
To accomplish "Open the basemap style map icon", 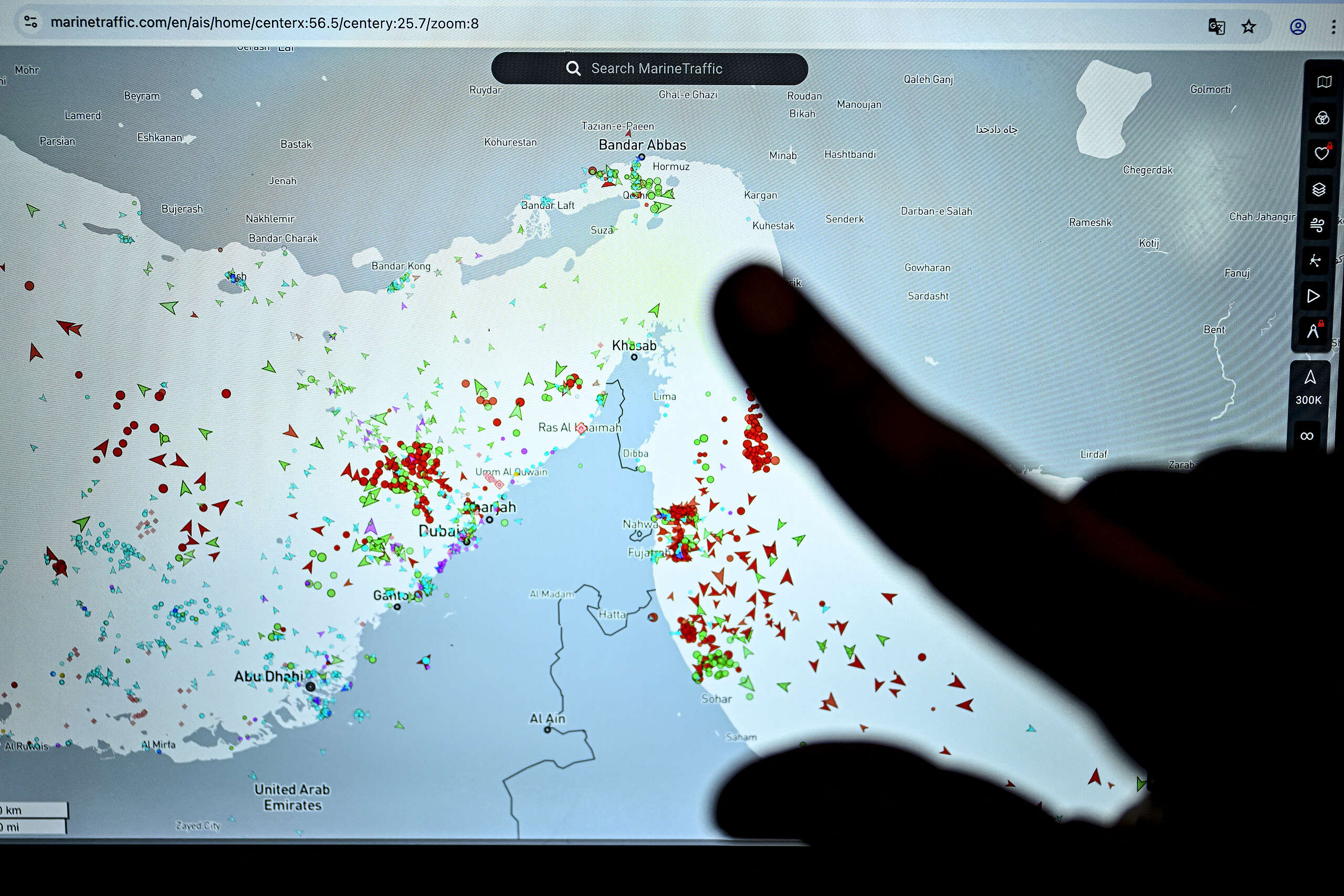I will [1324, 81].
